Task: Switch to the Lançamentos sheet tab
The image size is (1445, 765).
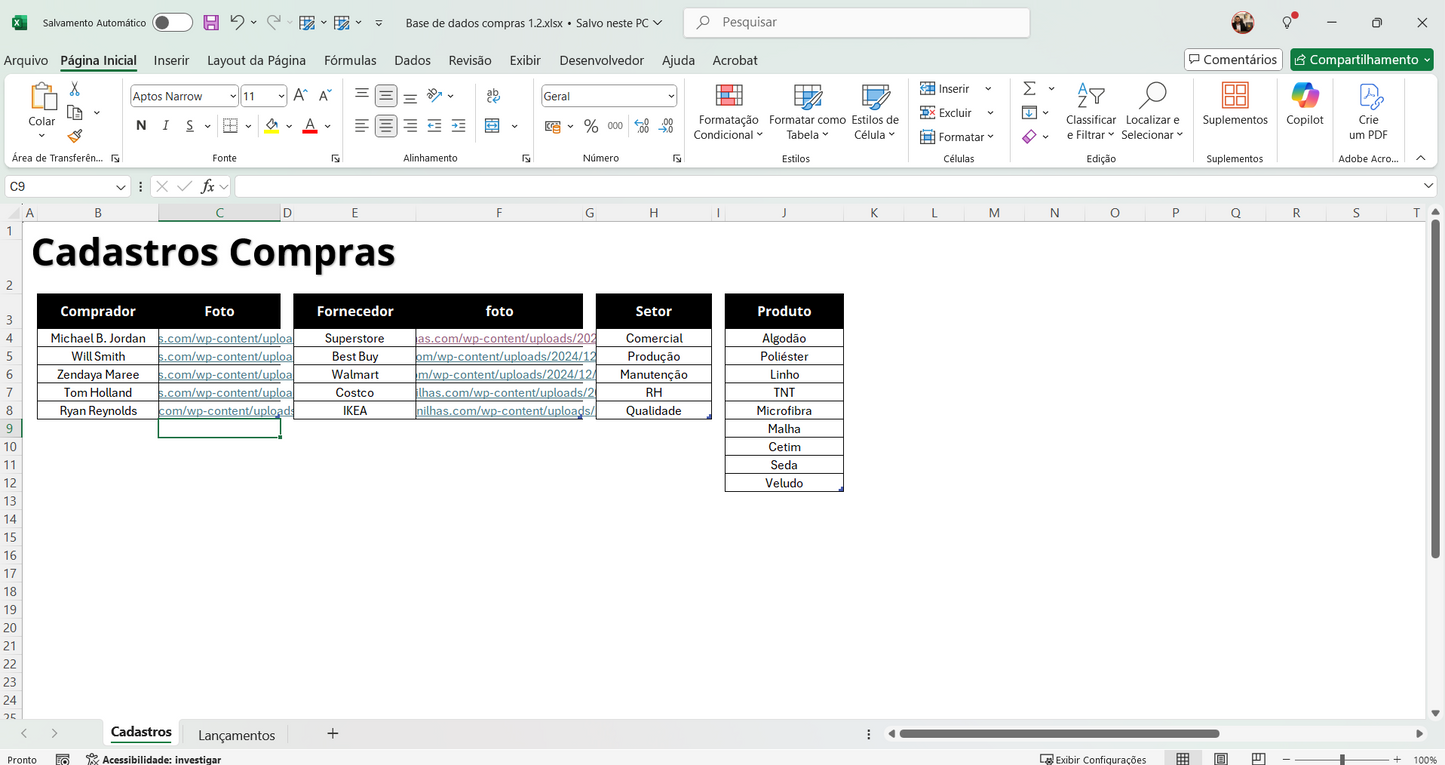Action: click(236, 734)
